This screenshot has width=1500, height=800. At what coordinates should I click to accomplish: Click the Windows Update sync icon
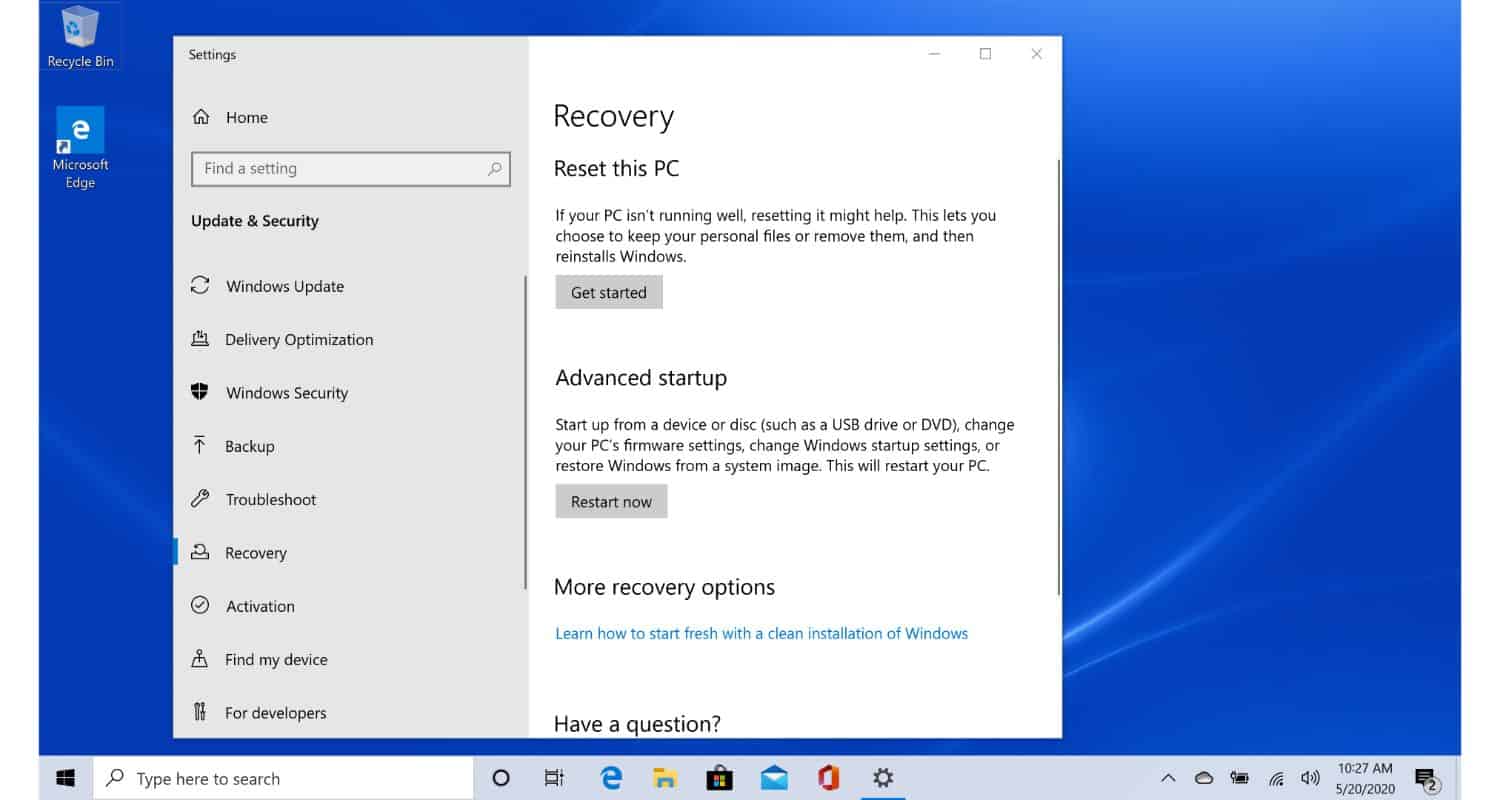[x=200, y=285]
